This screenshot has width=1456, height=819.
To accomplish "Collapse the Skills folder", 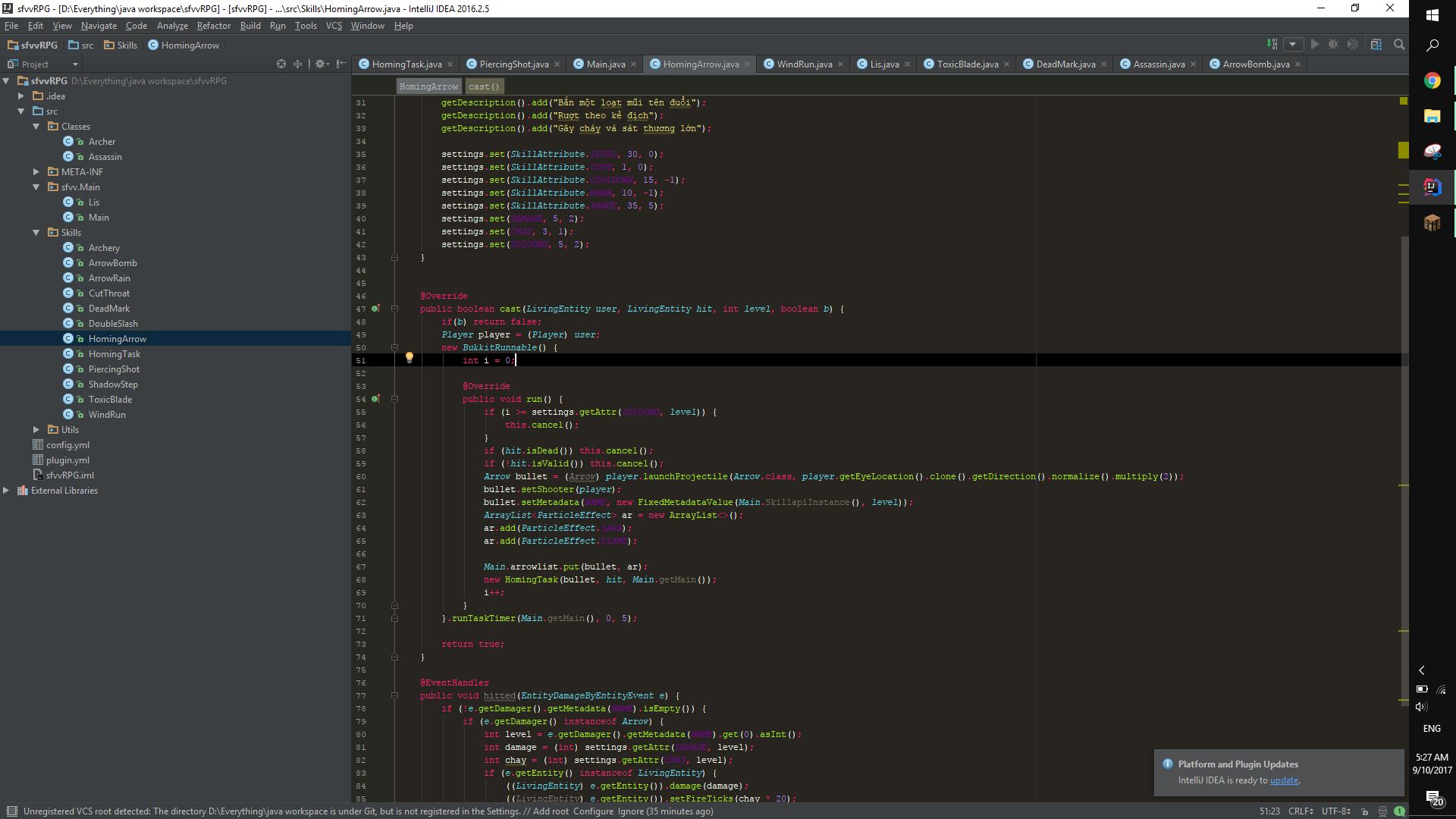I will (x=36, y=233).
